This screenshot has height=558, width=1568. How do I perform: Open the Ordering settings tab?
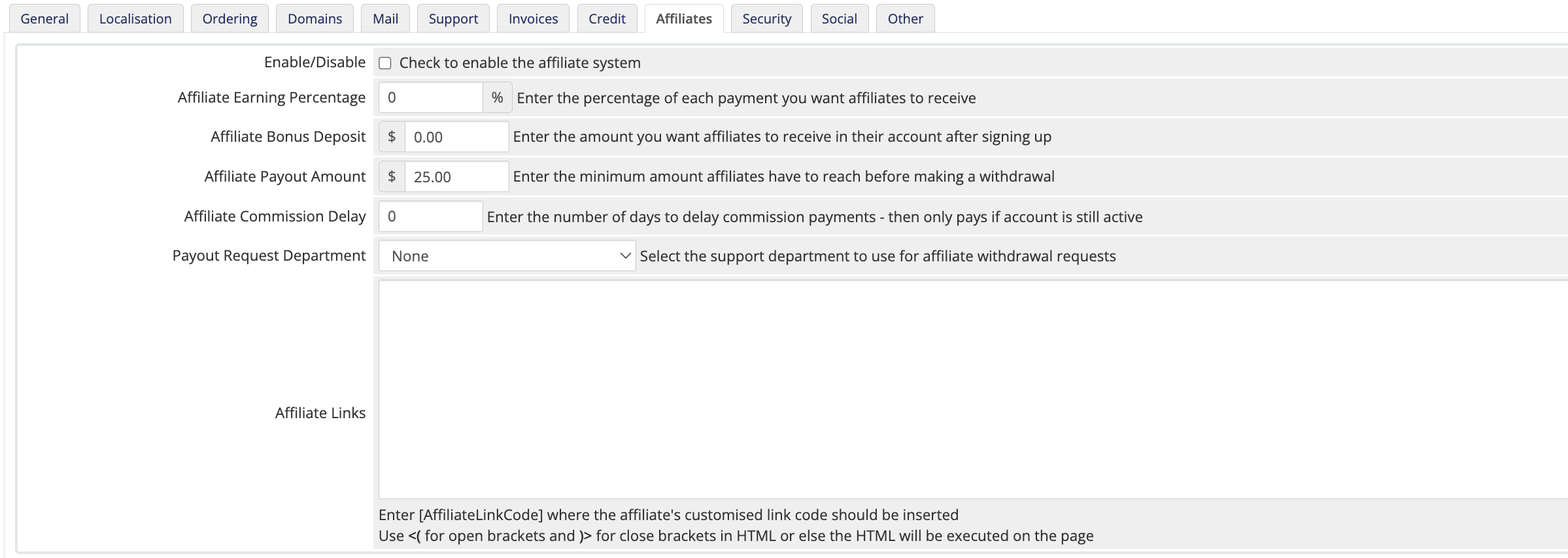230,18
